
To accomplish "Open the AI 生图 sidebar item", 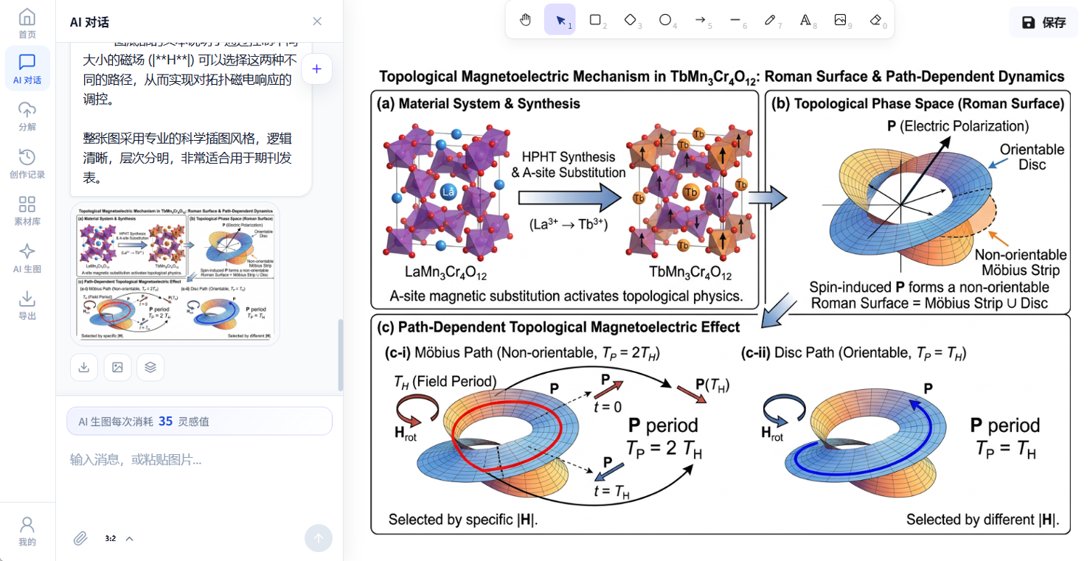I will (27, 258).
